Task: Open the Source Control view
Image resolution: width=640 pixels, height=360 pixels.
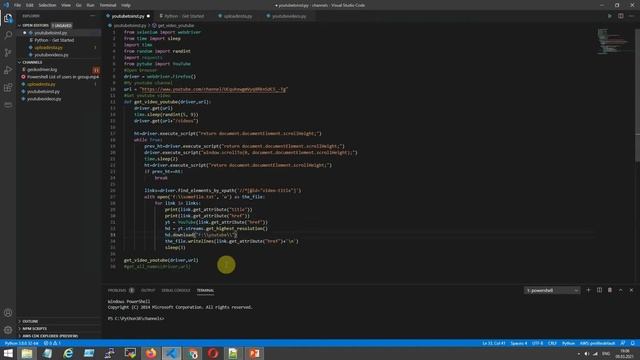Action: (x=8, y=53)
